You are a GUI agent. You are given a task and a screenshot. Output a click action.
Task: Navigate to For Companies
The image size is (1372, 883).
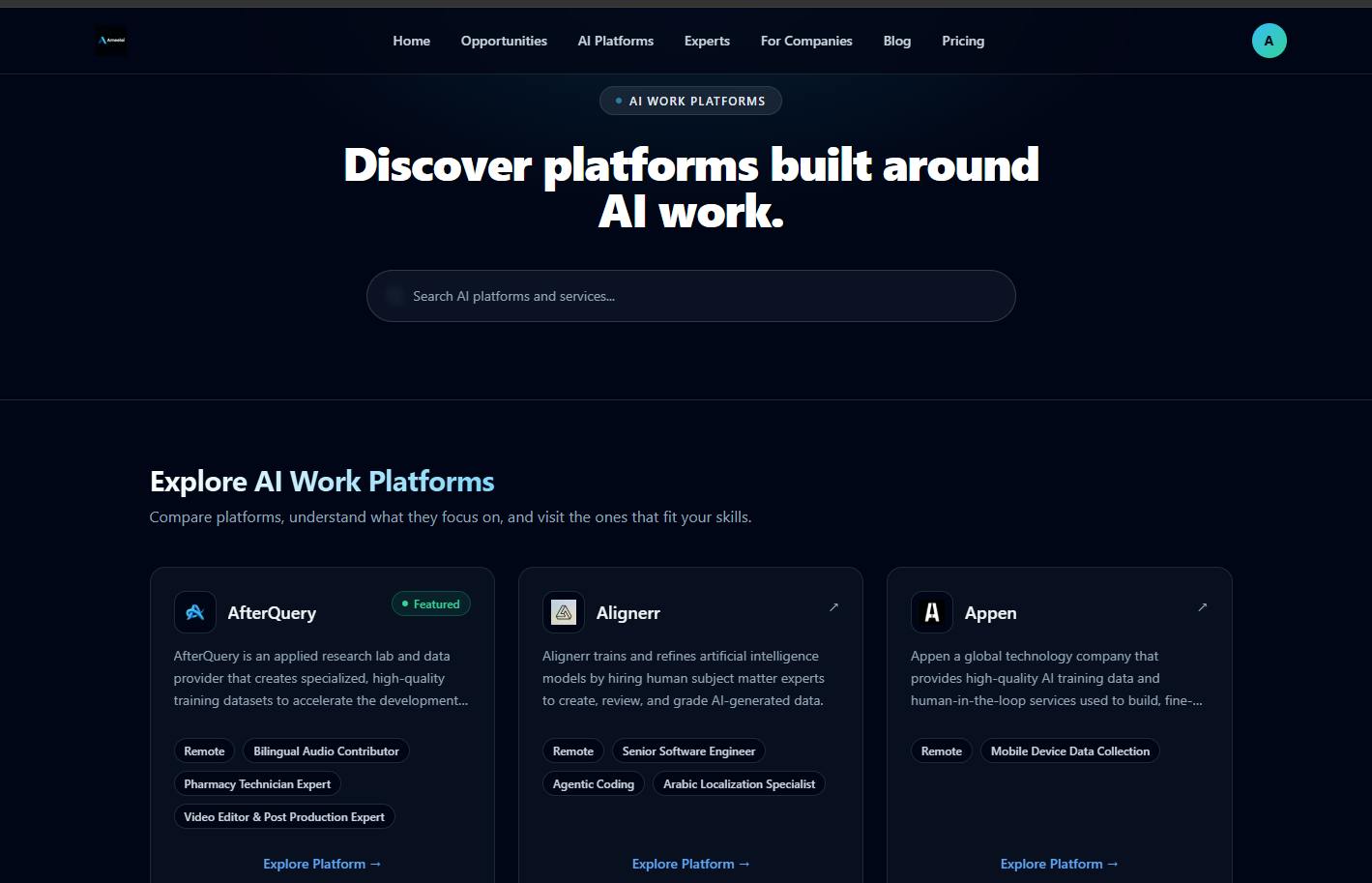pos(806,41)
